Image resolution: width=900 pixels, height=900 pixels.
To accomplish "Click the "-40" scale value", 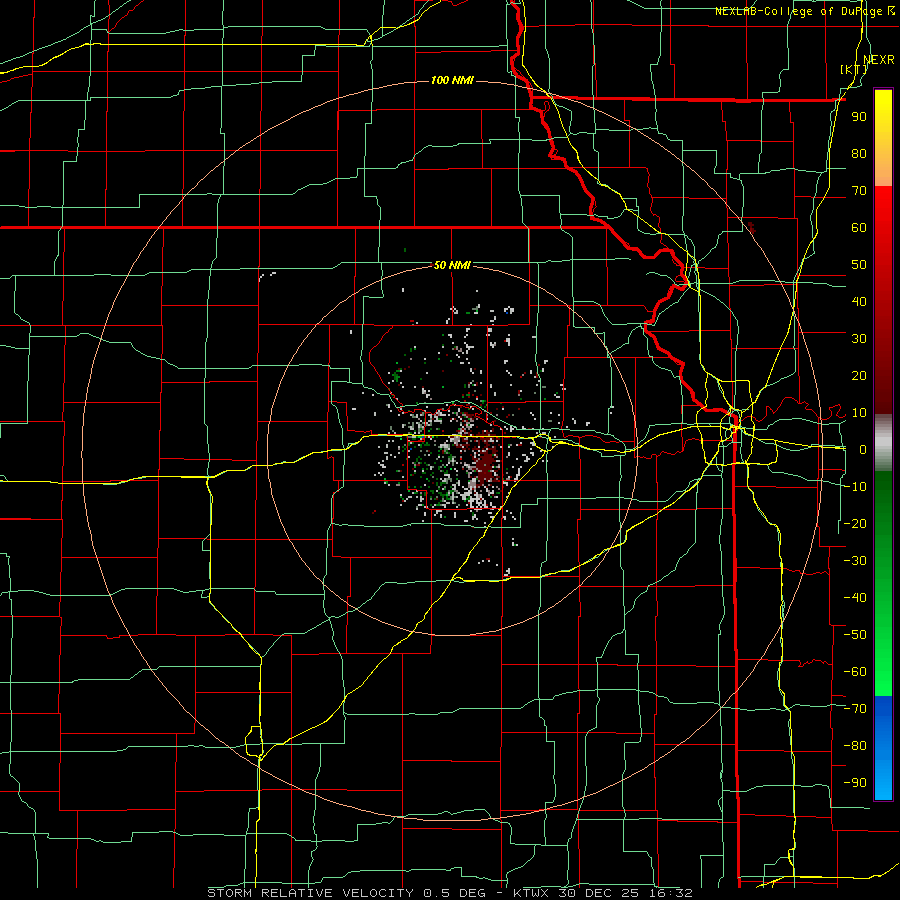I will pos(855,598).
